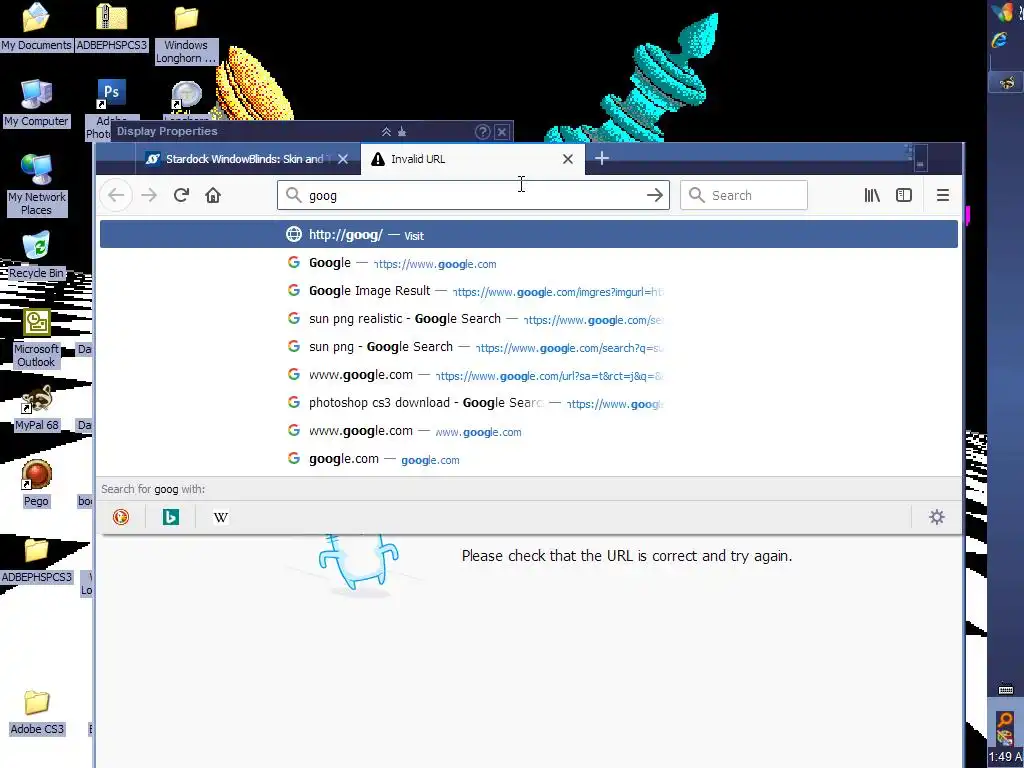Reload the current page

[x=181, y=195]
